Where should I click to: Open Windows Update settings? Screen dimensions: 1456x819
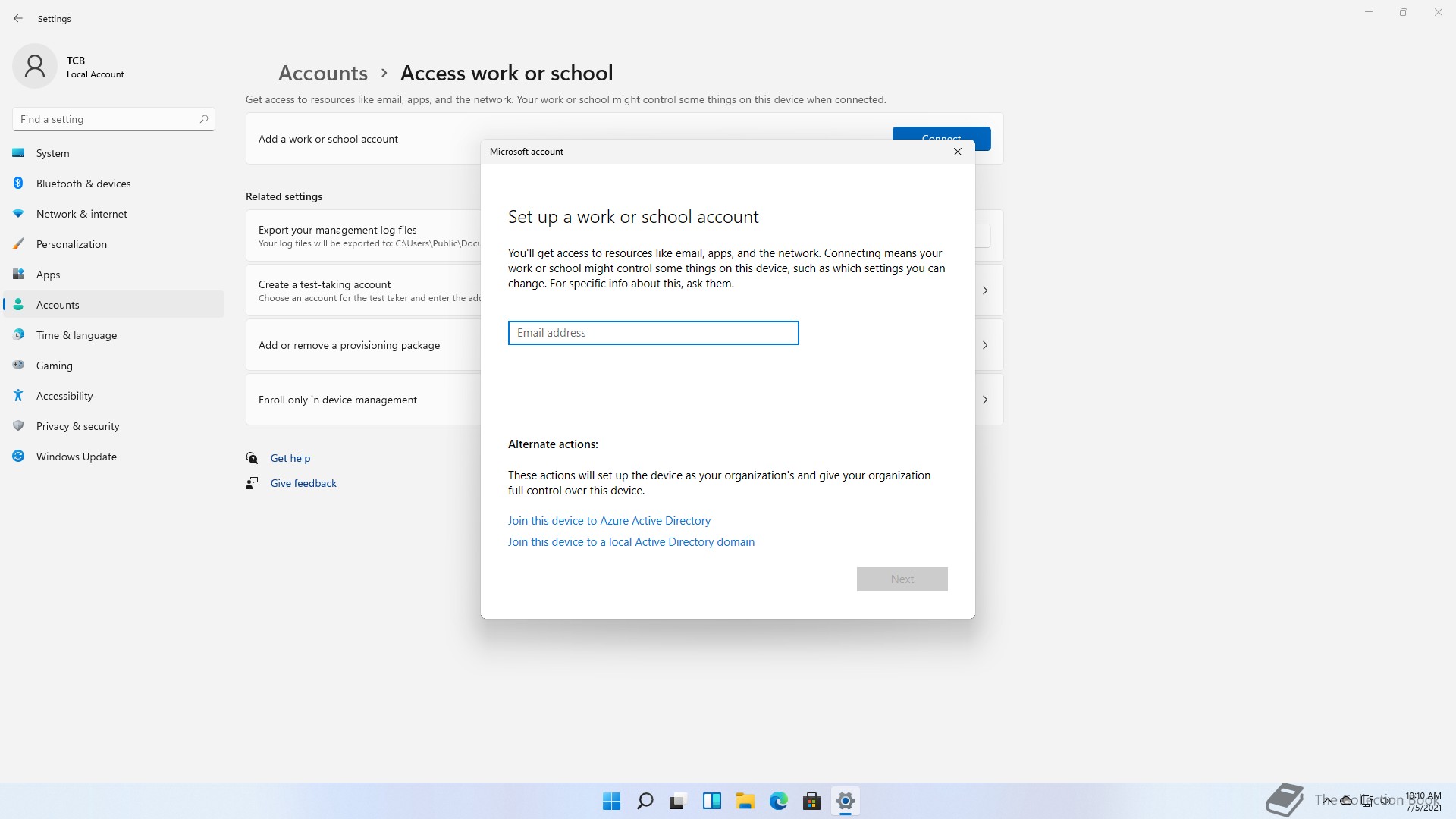pos(114,457)
